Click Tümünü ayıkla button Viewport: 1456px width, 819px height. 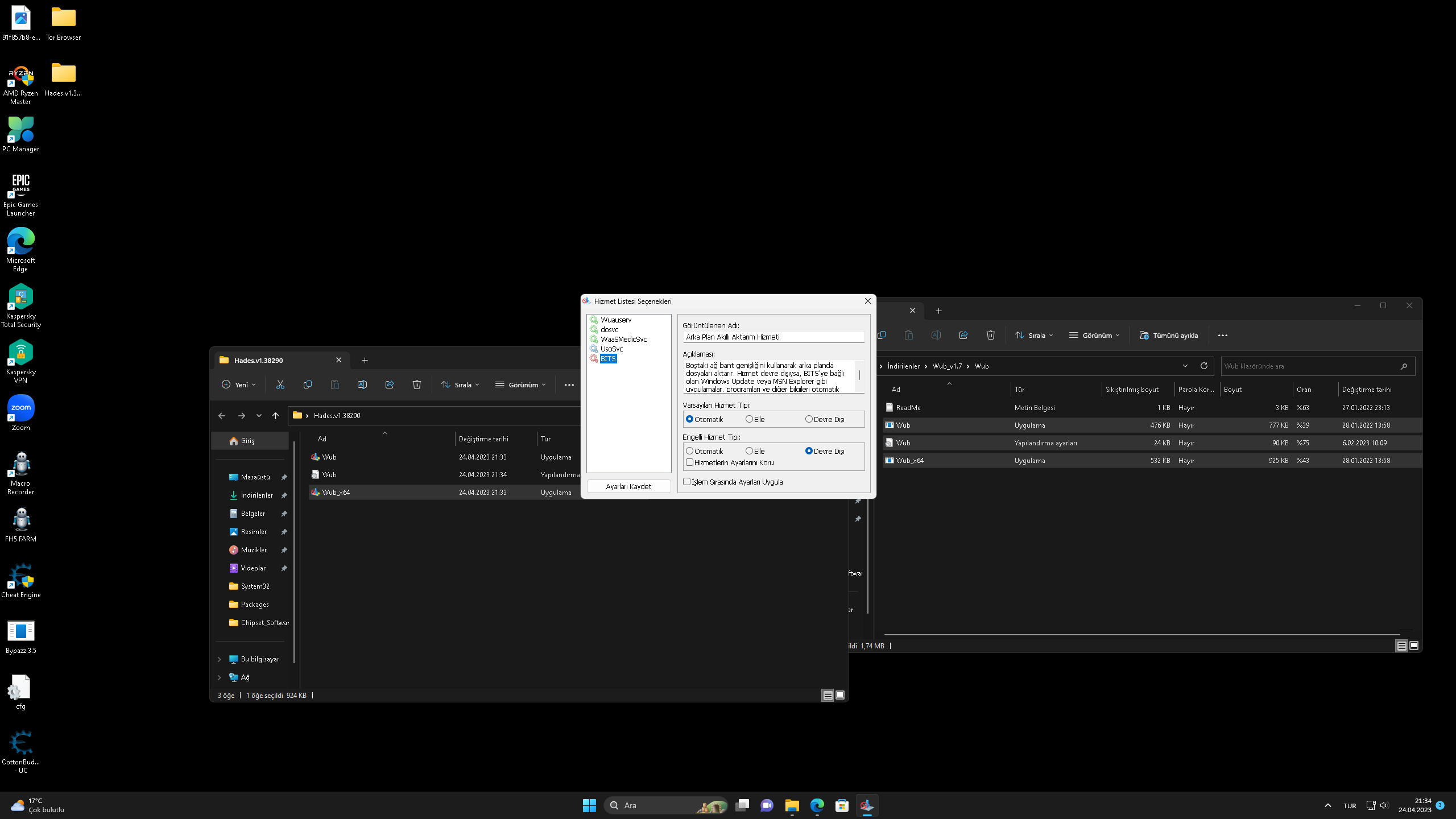(1169, 335)
